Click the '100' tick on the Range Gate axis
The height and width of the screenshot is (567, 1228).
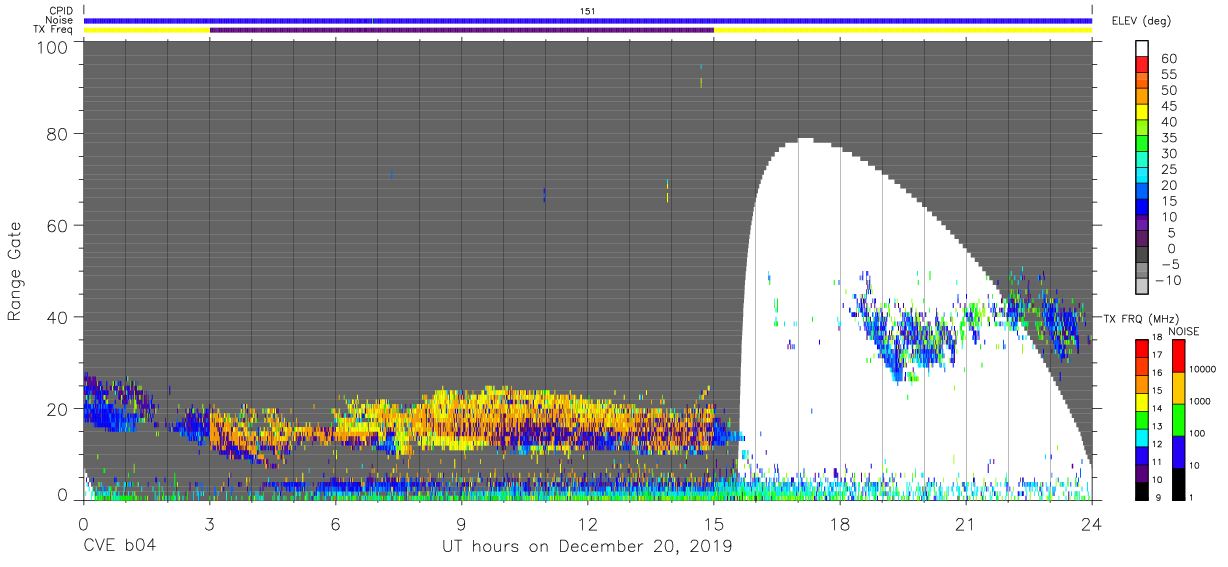click(x=54, y=46)
